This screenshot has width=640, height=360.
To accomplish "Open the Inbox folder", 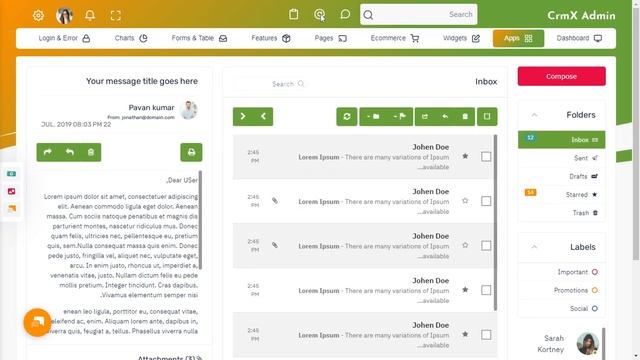I will click(x=562, y=140).
